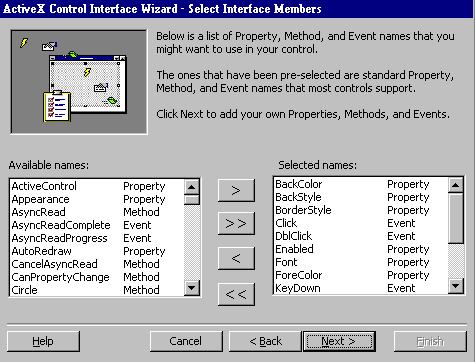Remove selected name with < button

click(x=236, y=258)
